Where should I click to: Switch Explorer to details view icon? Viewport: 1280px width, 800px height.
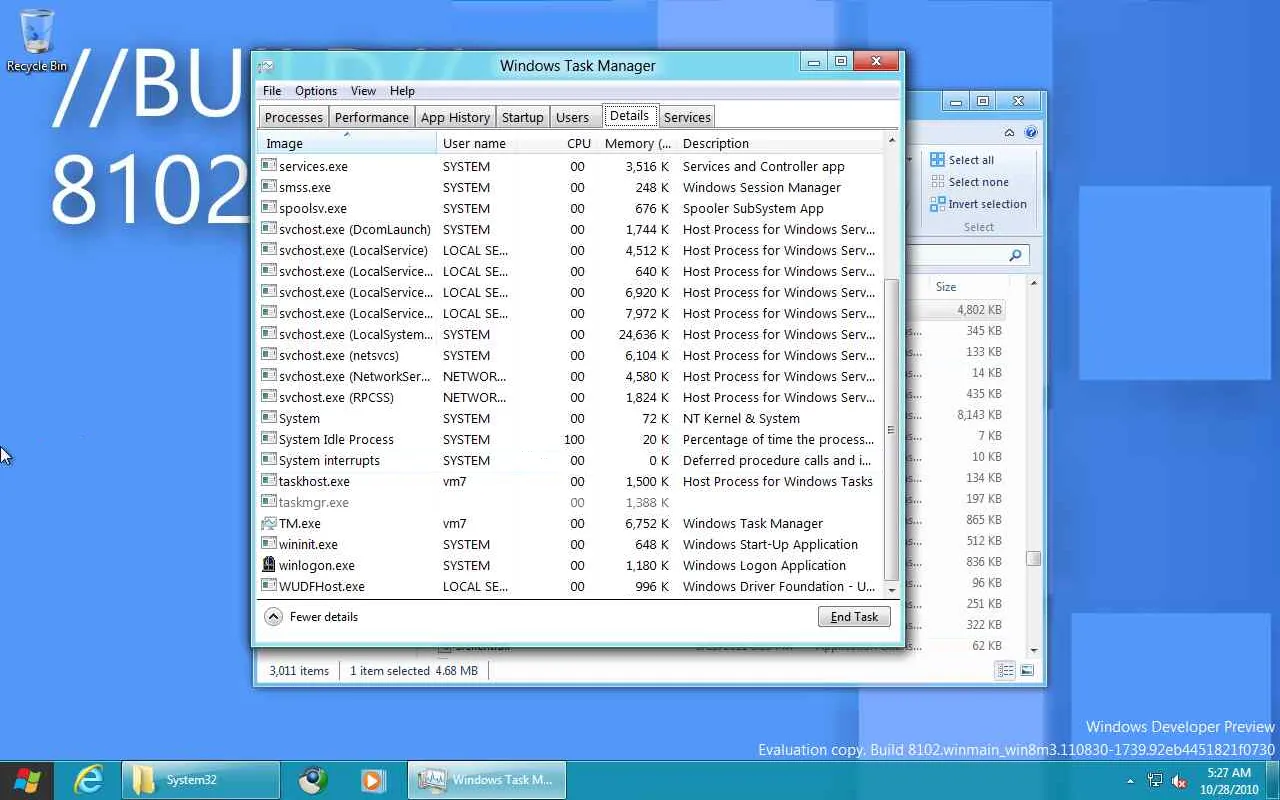click(x=1007, y=670)
